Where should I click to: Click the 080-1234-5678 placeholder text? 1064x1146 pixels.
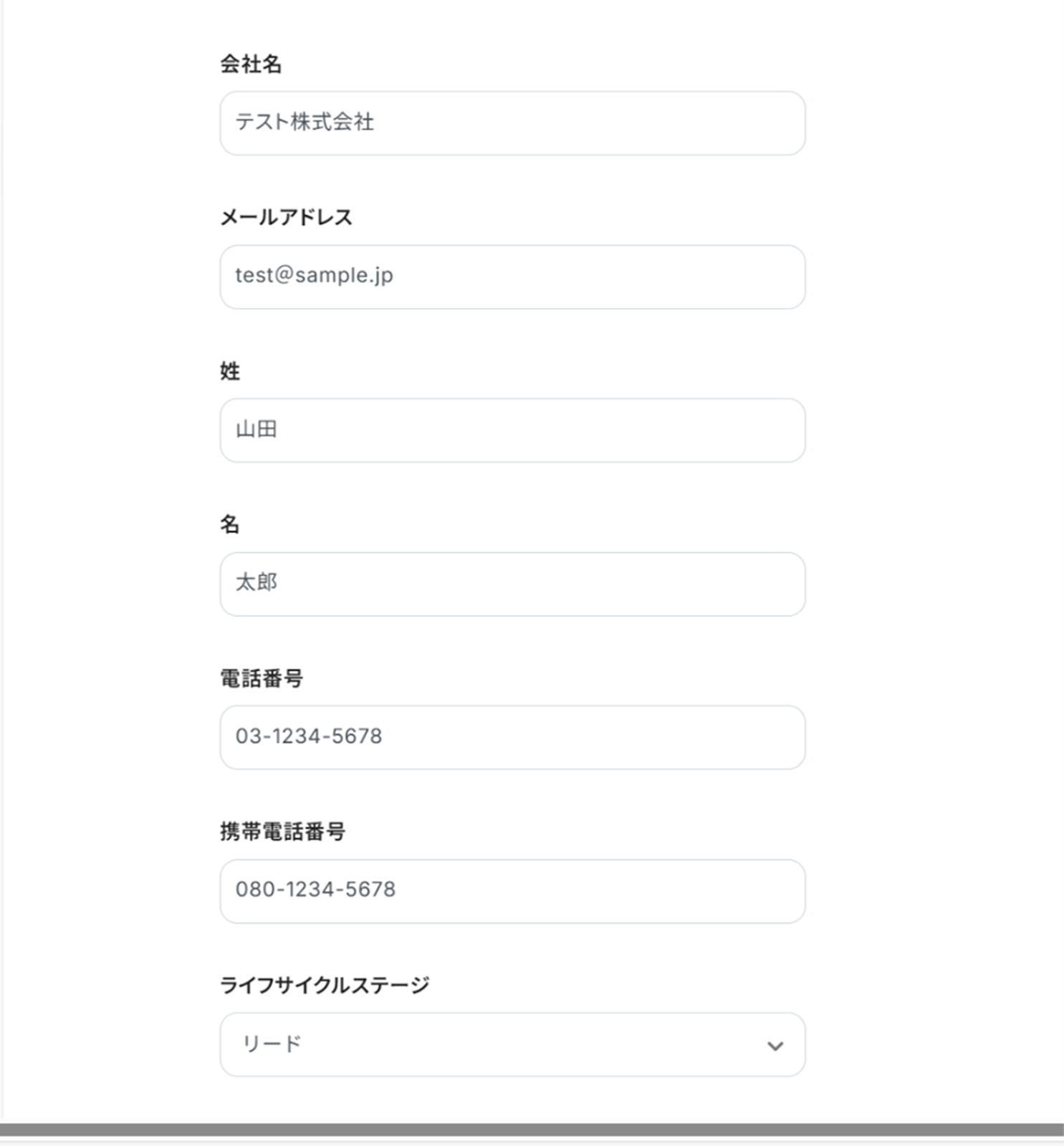(315, 890)
